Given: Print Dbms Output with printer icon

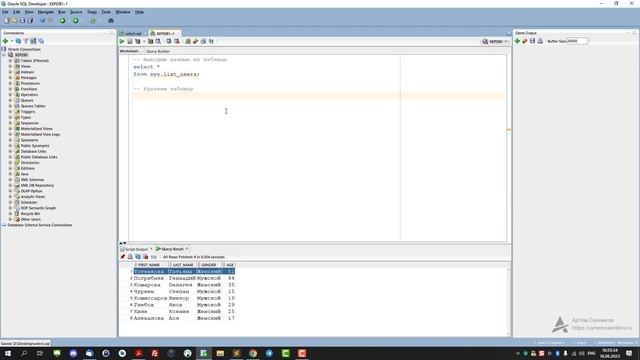Looking at the screenshot, I should 540,41.
